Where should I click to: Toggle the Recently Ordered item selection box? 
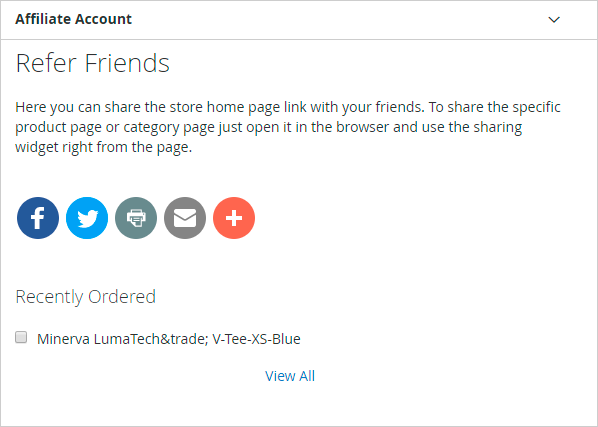[x=21, y=337]
